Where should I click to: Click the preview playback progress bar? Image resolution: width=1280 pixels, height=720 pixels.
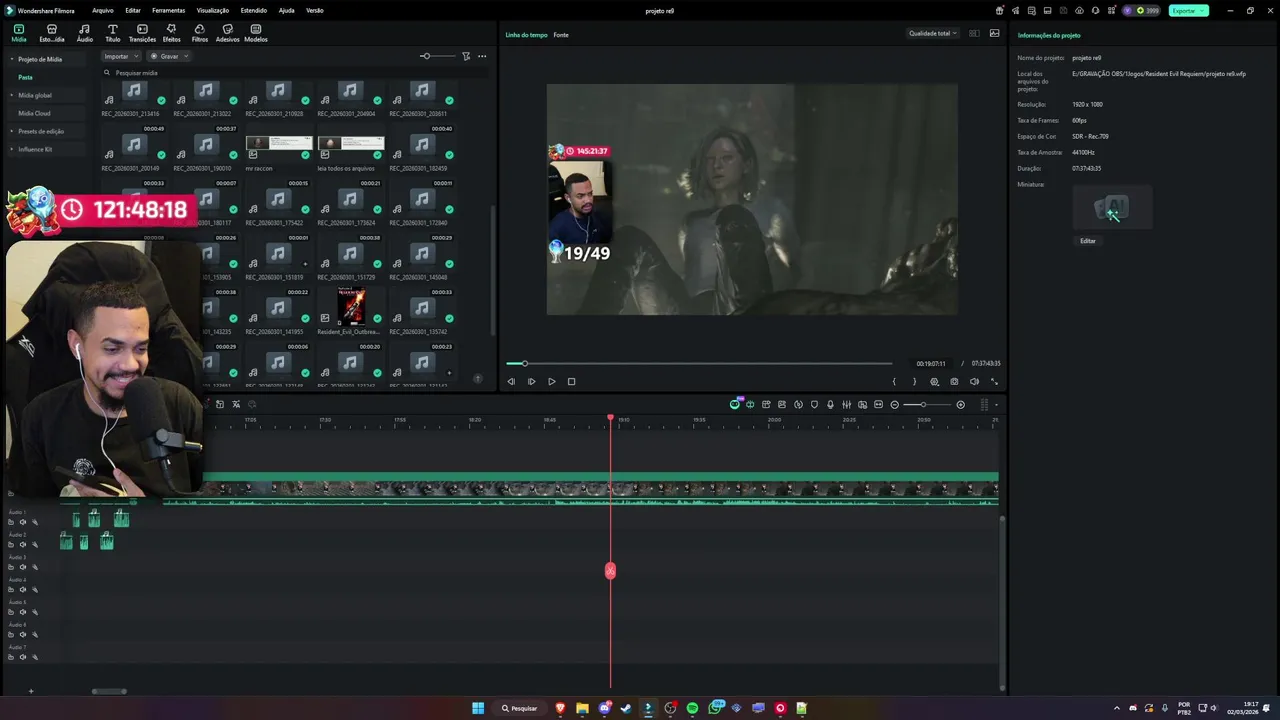click(699, 363)
